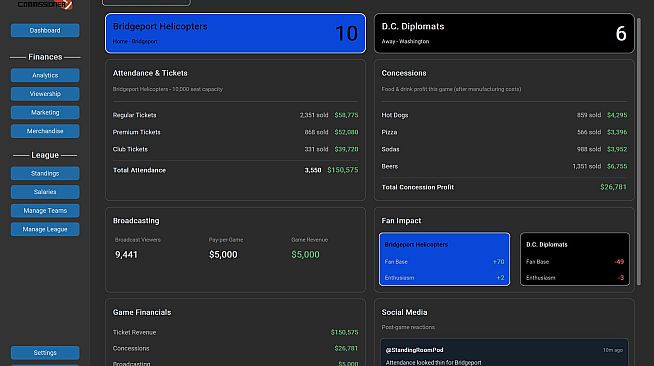Click Game Revenue green $5,000

click(305, 255)
